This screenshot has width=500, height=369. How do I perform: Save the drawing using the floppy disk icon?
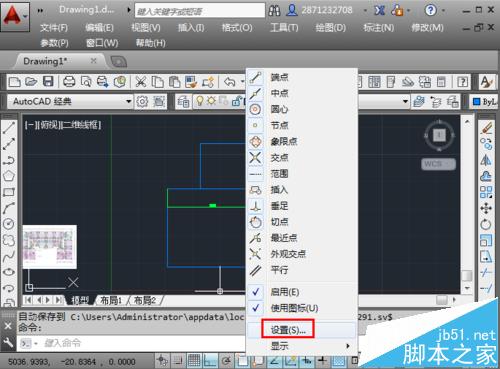pos(48,82)
